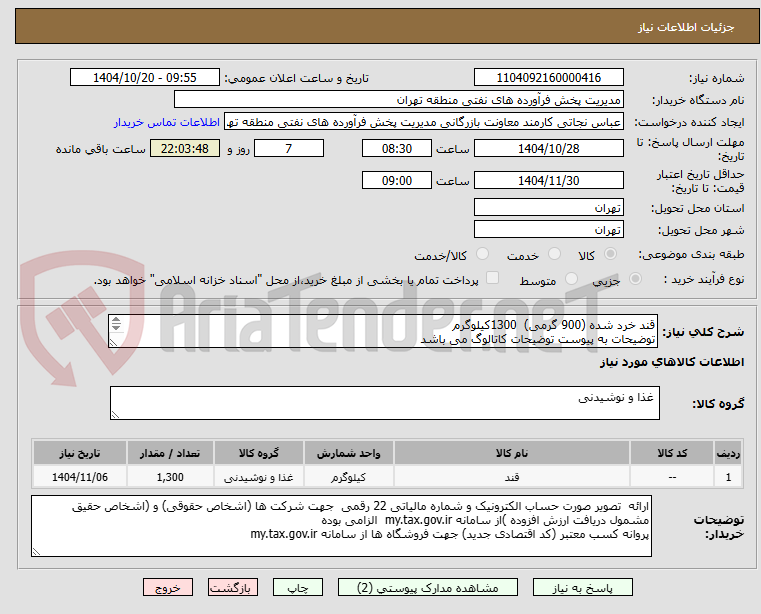Click the goods group box 'غذا و نوشیدنی'

click(384, 403)
